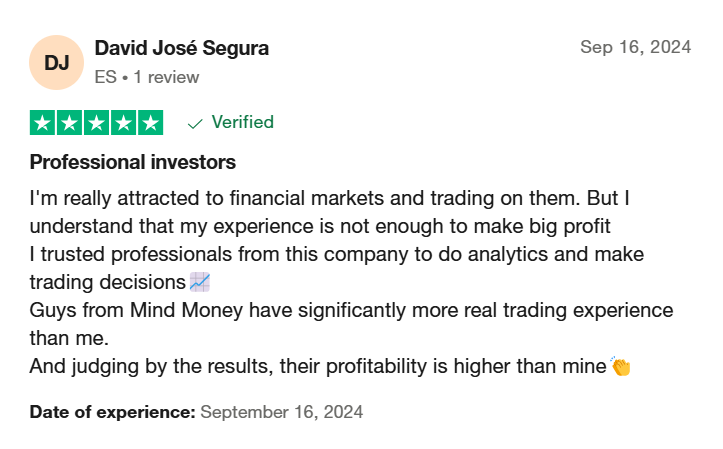Click the Date of experience label

tap(113, 412)
